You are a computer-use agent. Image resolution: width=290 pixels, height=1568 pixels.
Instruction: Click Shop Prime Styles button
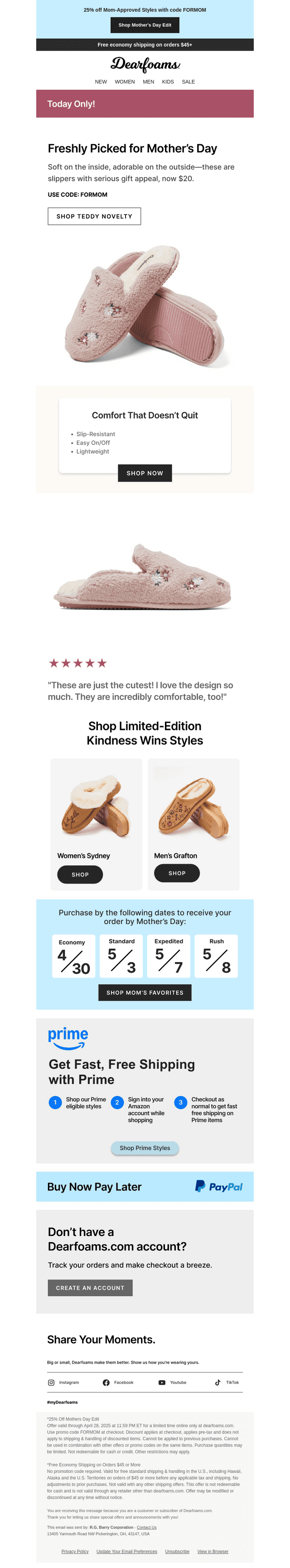click(x=145, y=1148)
